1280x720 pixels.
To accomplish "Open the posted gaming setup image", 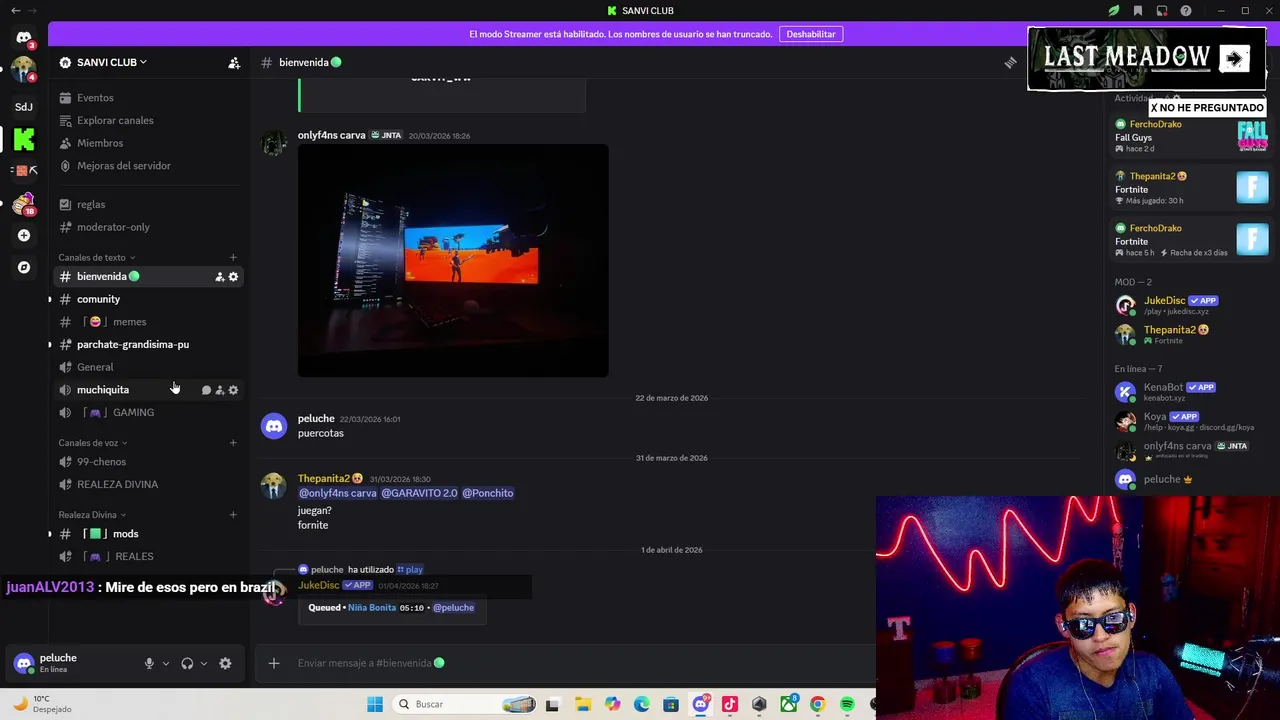I will coord(453,261).
